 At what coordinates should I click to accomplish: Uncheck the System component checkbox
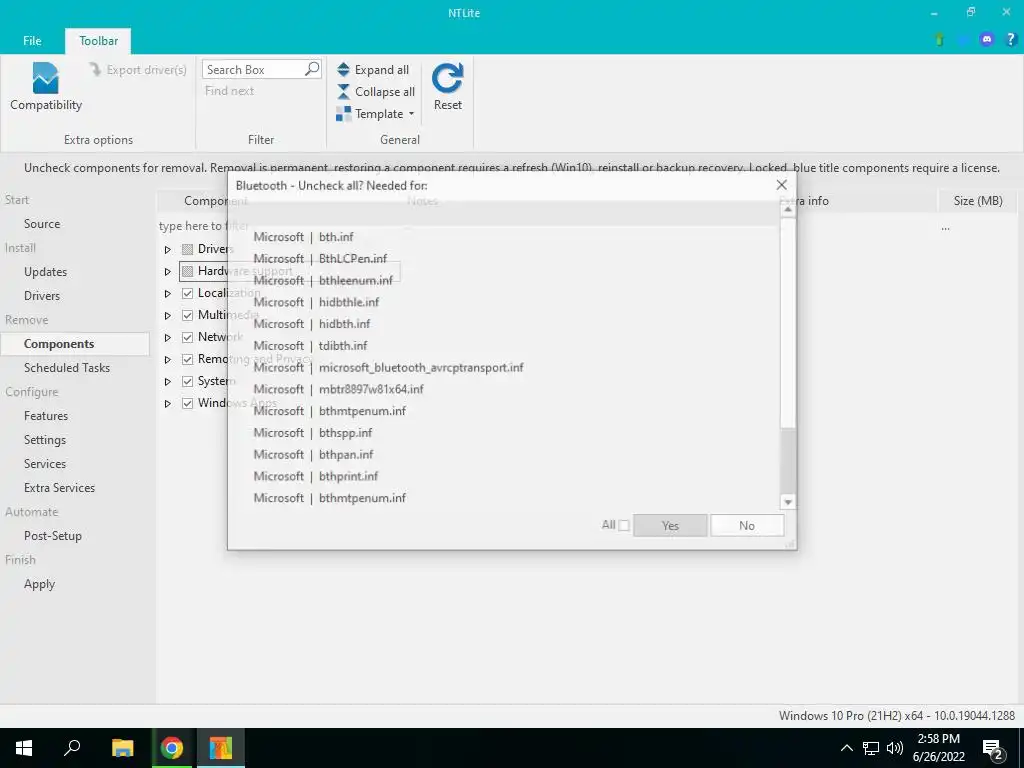coord(187,381)
